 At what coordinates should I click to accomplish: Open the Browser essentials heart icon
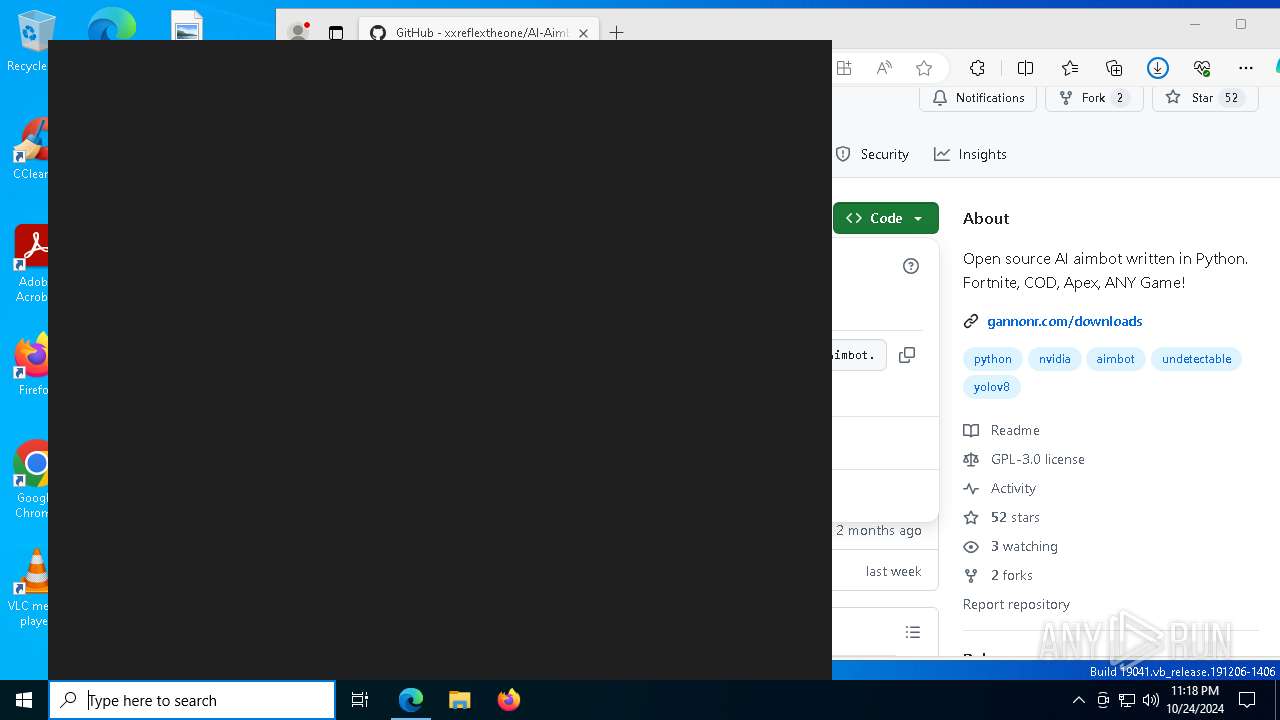pos(1202,68)
